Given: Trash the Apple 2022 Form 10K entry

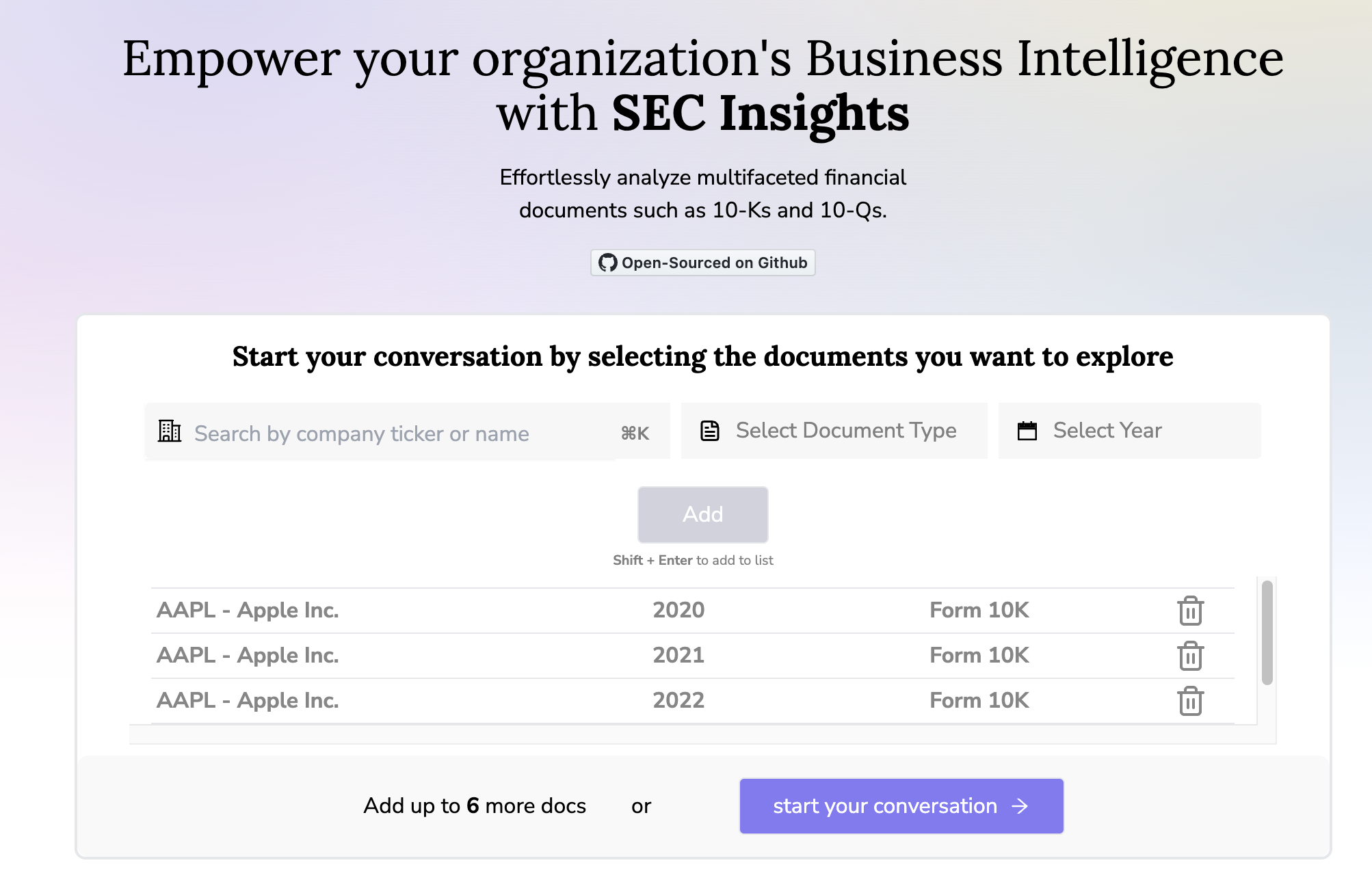Looking at the screenshot, I should [1190, 701].
